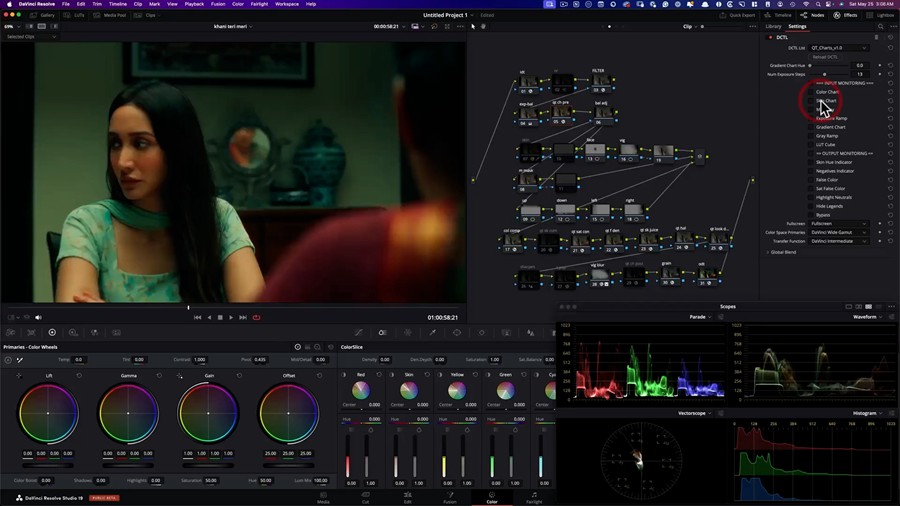Enable the Skin Hue Indicator checkbox
The image size is (900, 506).
[811, 162]
